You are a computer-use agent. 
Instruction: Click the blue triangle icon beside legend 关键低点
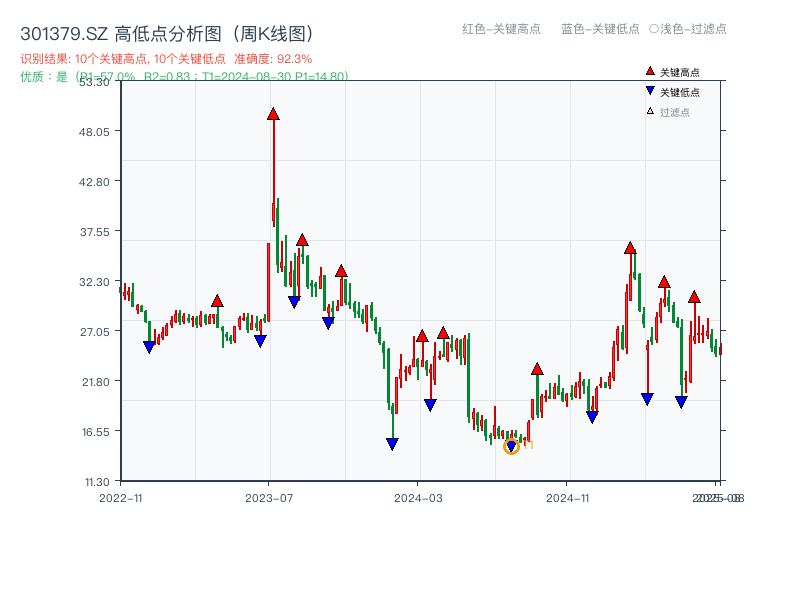[x=650, y=91]
